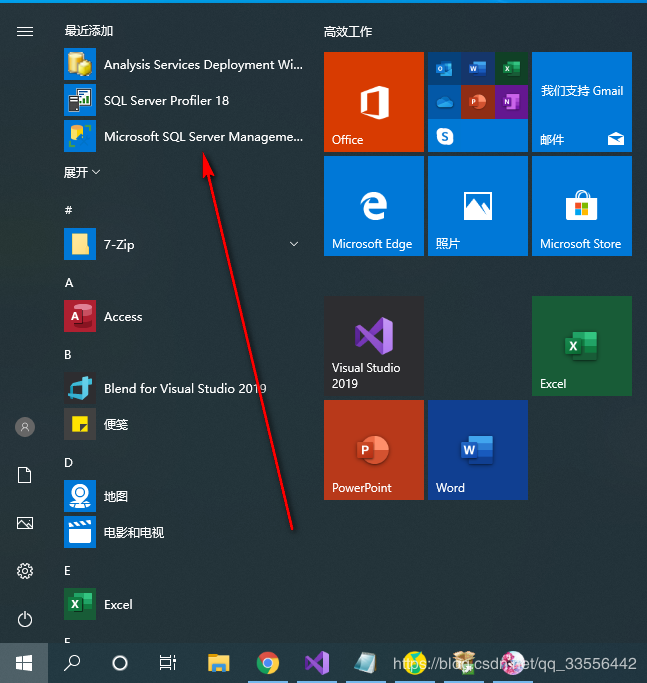Open the user account button in the sidebar
This screenshot has width=647, height=683.
coord(25,427)
